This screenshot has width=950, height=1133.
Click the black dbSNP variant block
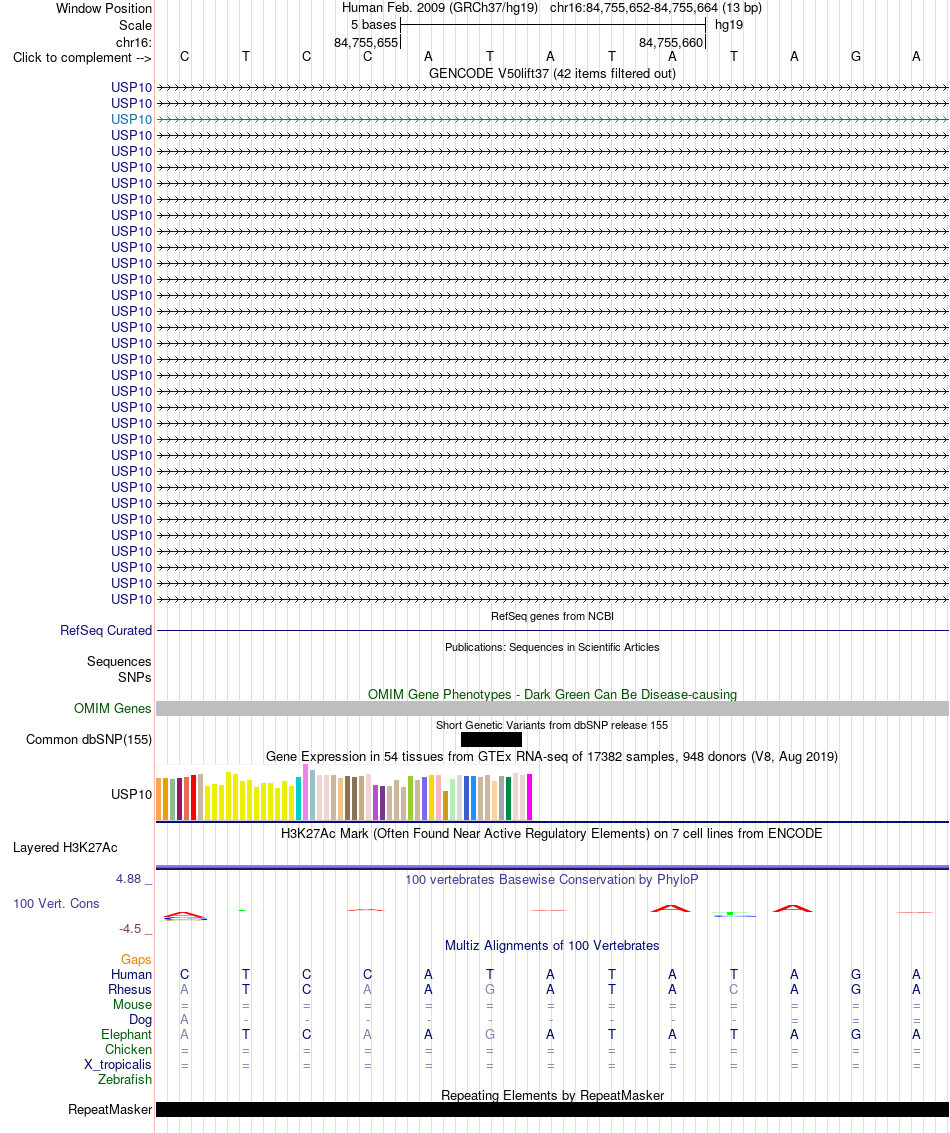pyautogui.click(x=491, y=739)
